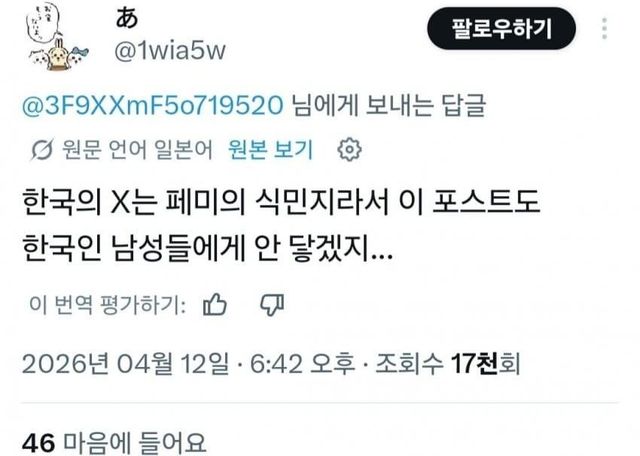Show original text via 원본 보기
The height and width of the screenshot is (456, 640).
[x=271, y=150]
